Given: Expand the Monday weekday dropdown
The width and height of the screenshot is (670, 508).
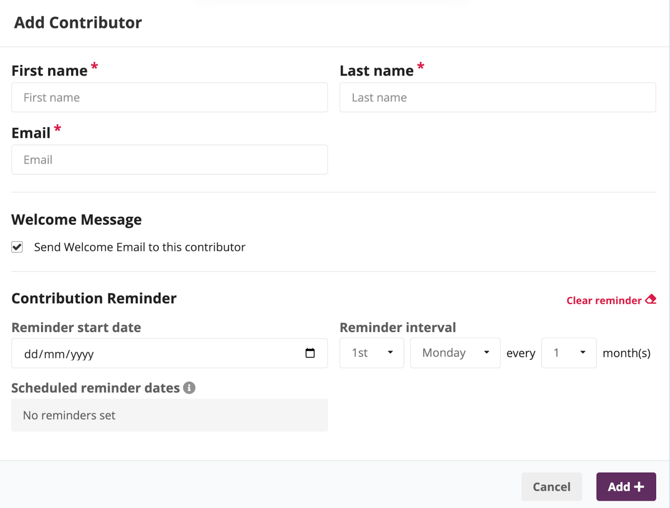Looking at the screenshot, I should tap(455, 353).
